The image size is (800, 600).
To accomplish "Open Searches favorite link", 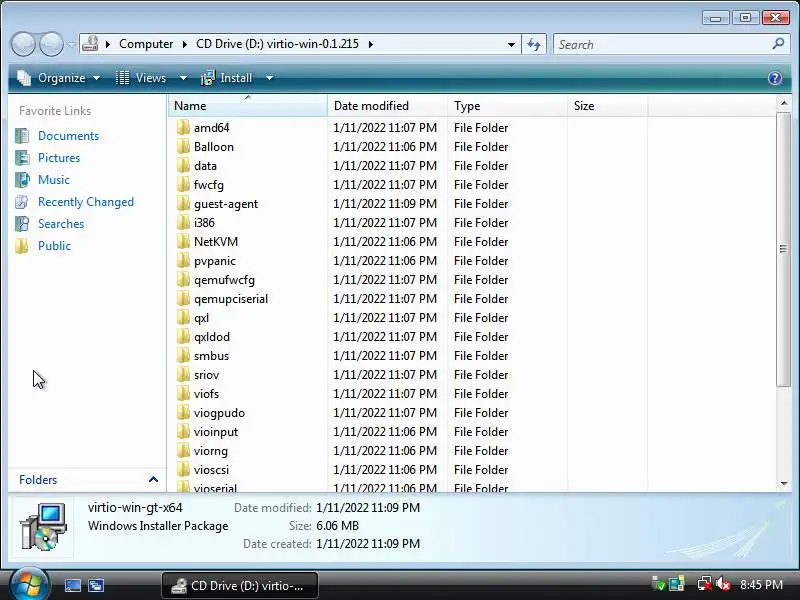I will [x=61, y=223].
